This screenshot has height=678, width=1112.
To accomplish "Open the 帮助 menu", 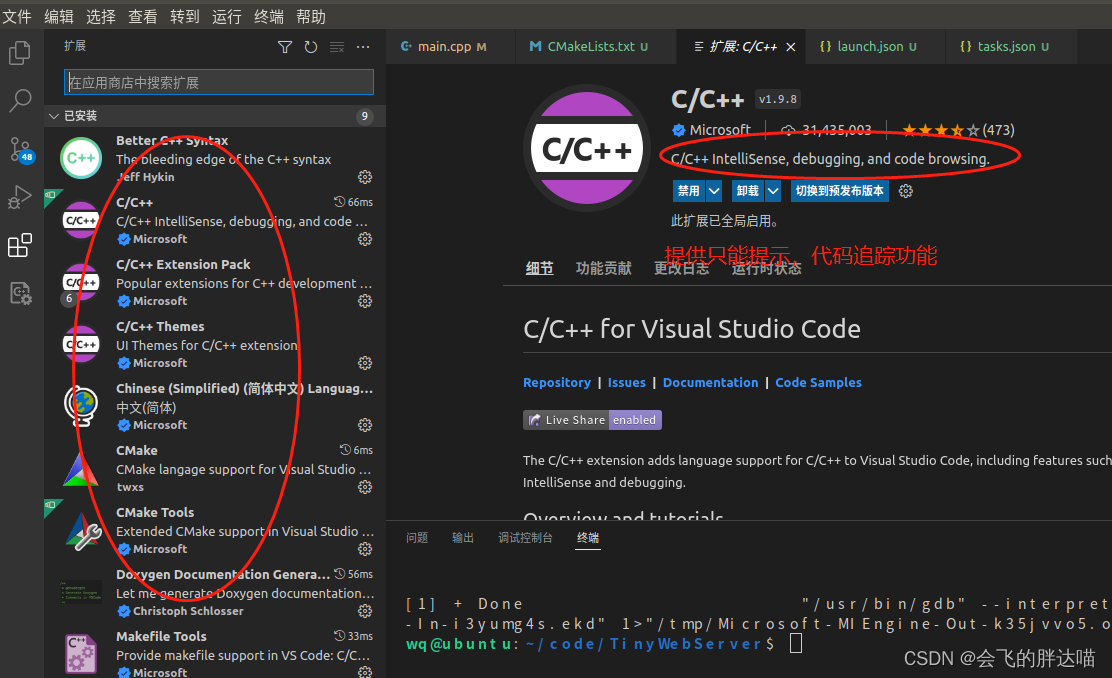I will point(311,16).
